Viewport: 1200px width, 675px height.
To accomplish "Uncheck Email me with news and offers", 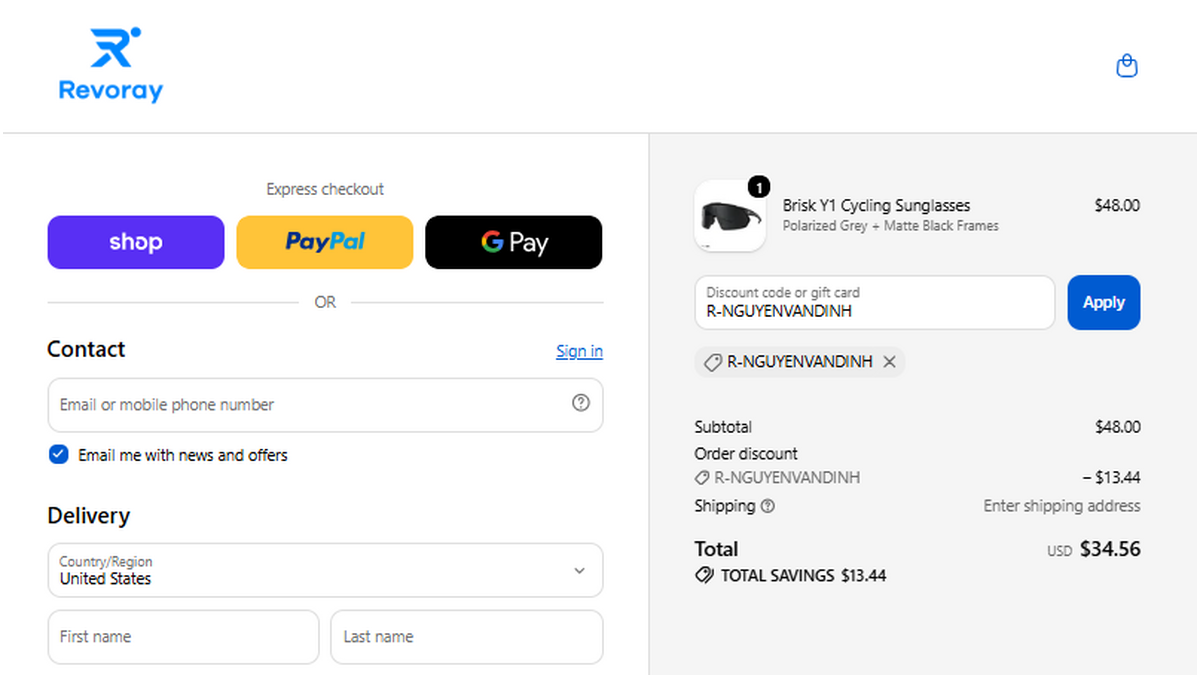I will (58, 455).
